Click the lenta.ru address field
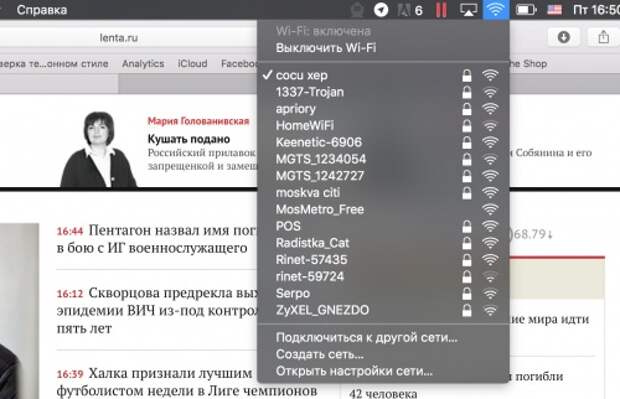The width and height of the screenshot is (620, 399). (x=129, y=38)
